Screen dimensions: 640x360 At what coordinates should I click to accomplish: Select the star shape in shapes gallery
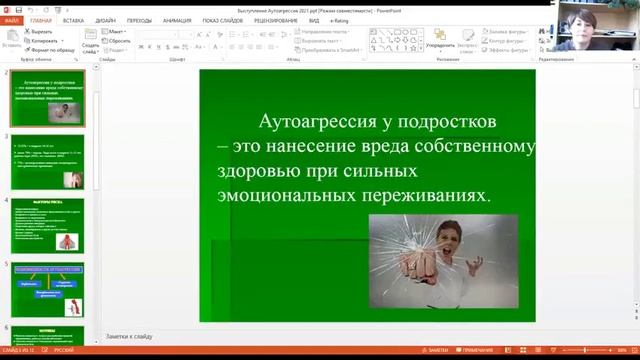pos(413,48)
